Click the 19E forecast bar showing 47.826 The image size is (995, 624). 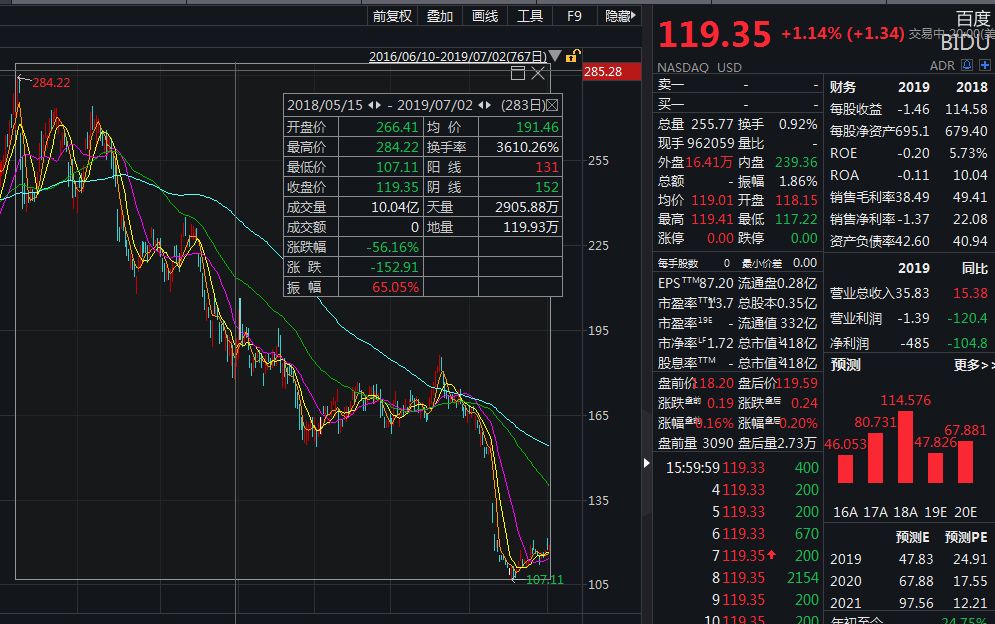(x=935, y=468)
